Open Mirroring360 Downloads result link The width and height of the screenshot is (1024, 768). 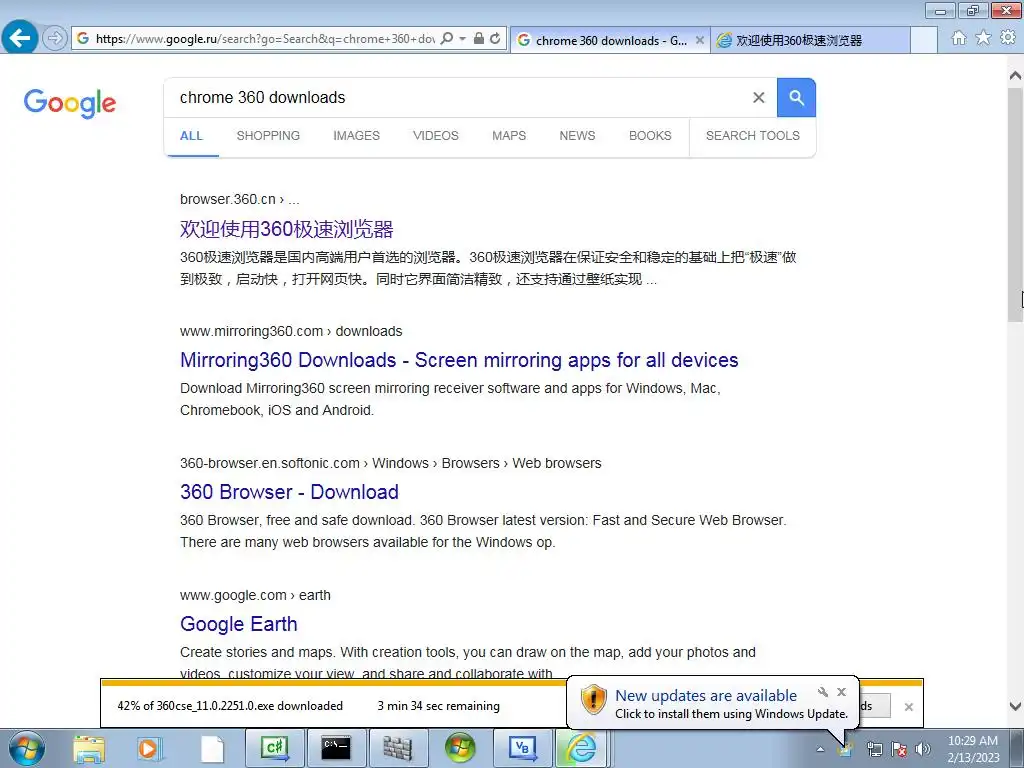(459, 360)
